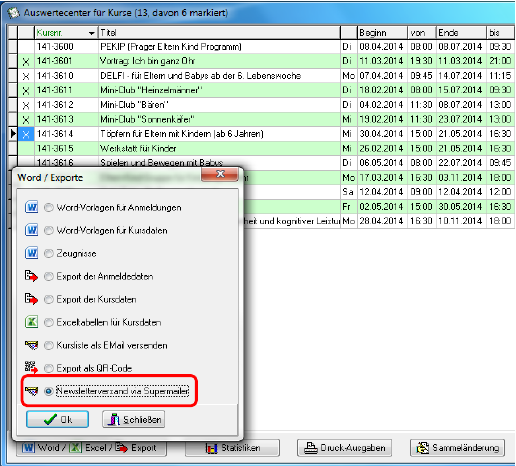The height and width of the screenshot is (466, 516).
Task: Click printer icon on Druck-Ausgaben button
Action: point(311,448)
